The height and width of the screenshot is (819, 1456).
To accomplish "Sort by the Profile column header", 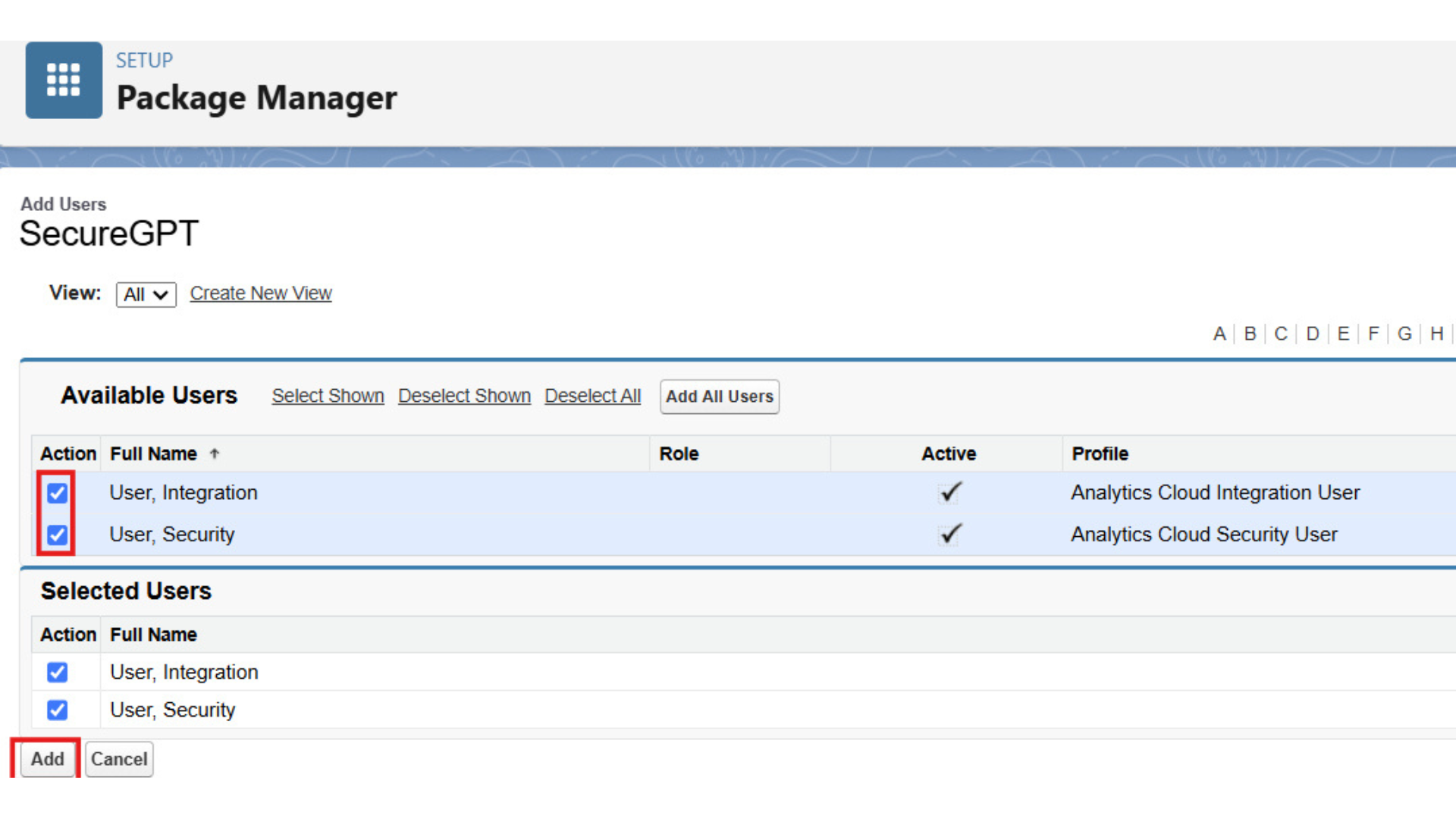I will tap(1100, 453).
